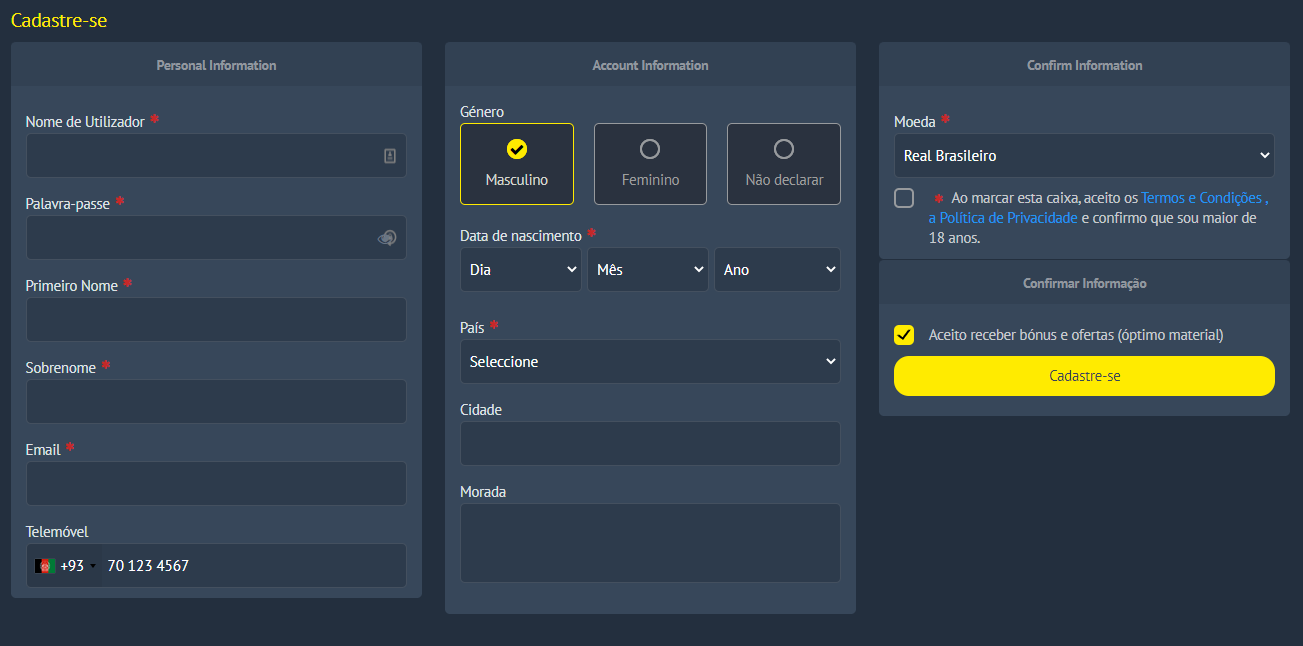This screenshot has width=1303, height=646.
Task: Open the Termos e Condições link
Action: 1204,198
